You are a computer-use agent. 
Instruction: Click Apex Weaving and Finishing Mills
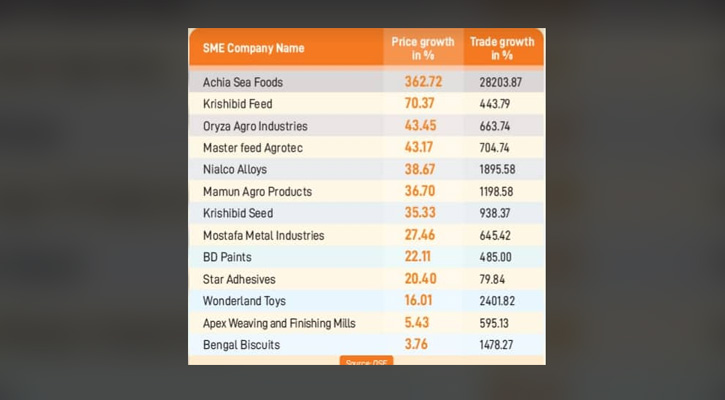(278, 323)
